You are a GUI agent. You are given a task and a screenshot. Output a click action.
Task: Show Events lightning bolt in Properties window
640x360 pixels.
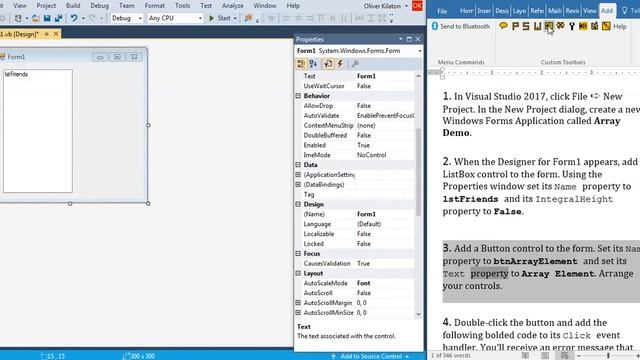click(340, 64)
